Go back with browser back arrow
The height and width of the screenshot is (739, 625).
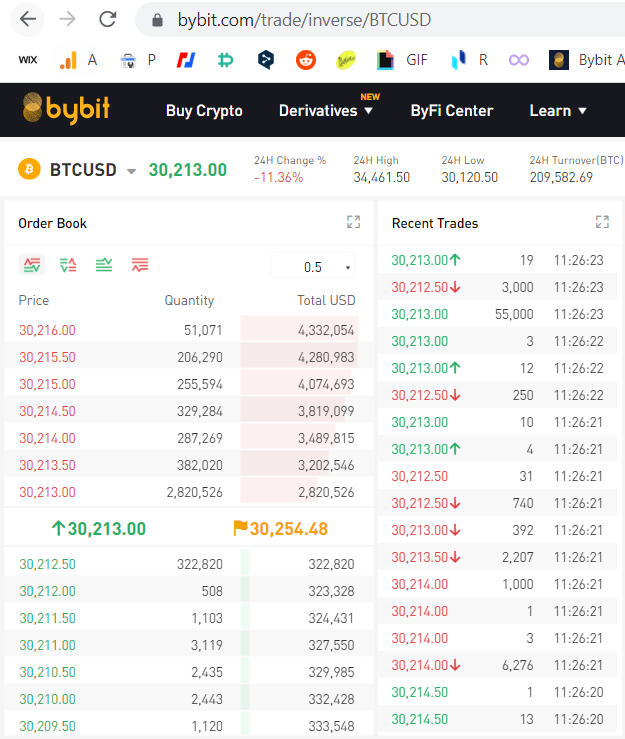[28, 19]
